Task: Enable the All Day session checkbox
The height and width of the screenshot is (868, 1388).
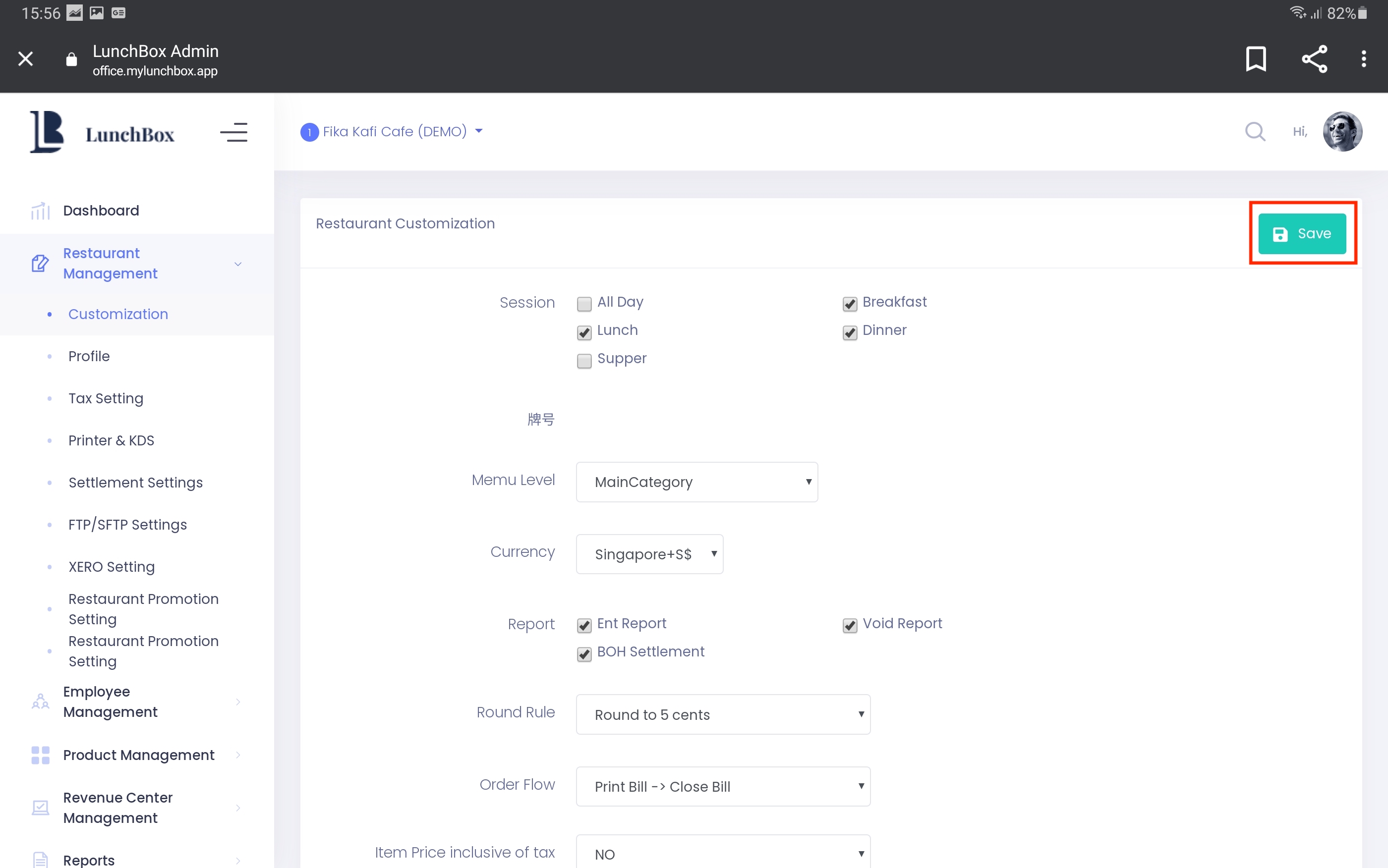Action: coord(584,304)
